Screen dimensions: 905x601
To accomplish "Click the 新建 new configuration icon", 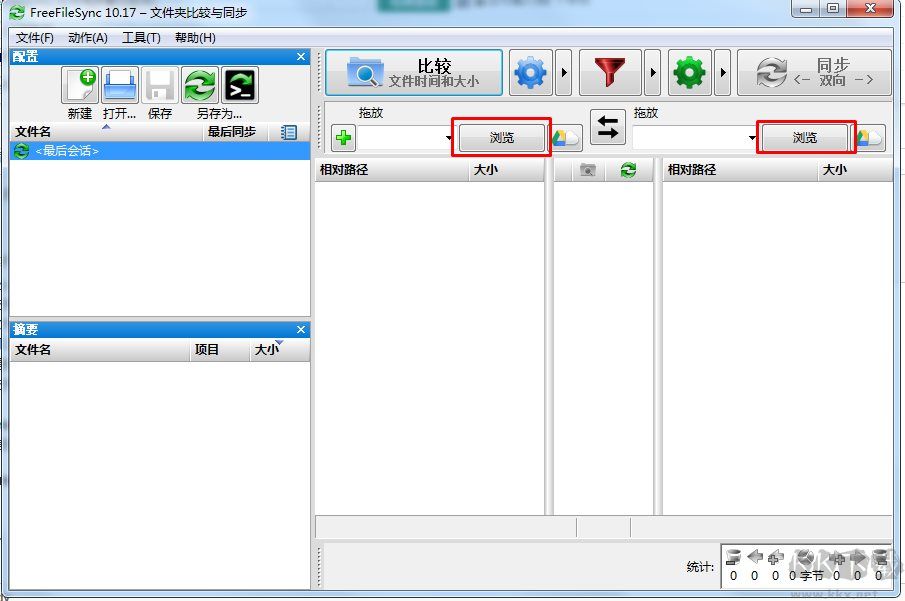I will (80, 85).
